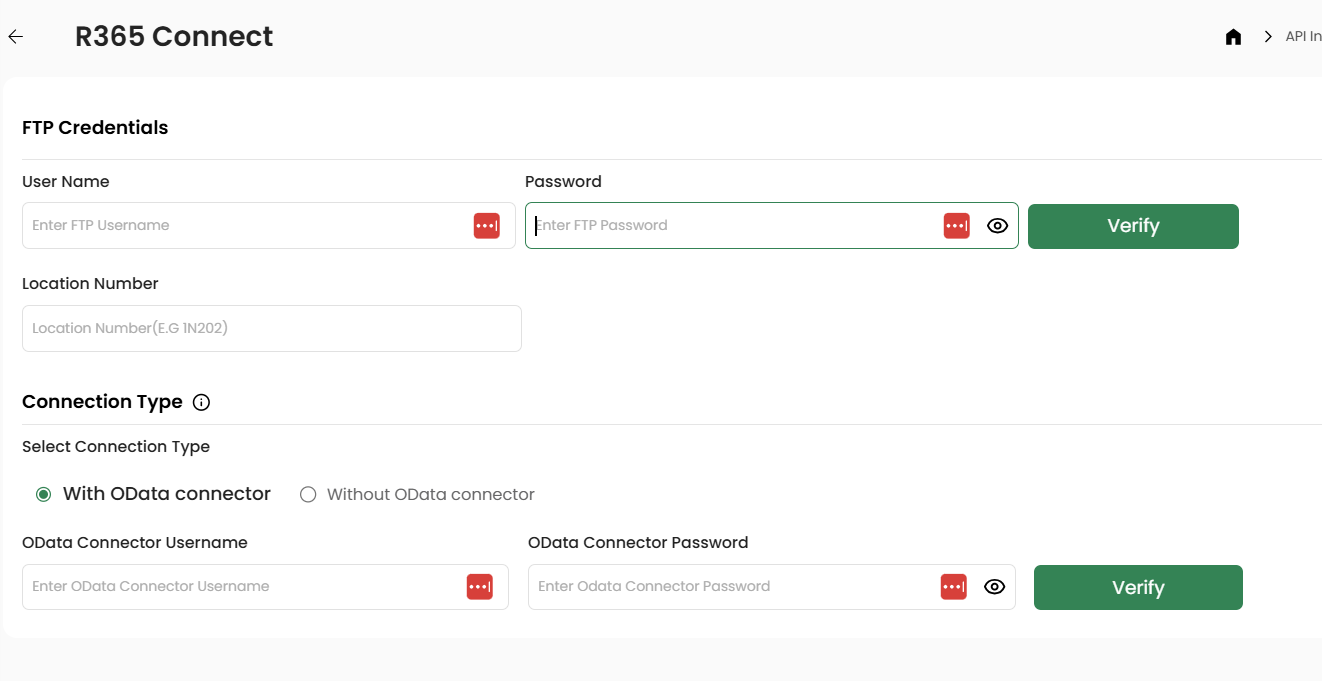The height and width of the screenshot is (681, 1322).
Task: Focus the Location Number input field
Action: [272, 328]
